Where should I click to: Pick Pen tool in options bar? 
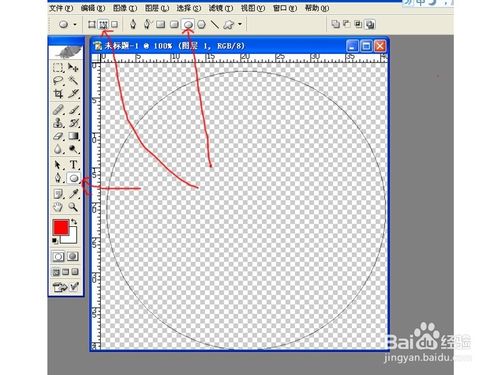133,24
